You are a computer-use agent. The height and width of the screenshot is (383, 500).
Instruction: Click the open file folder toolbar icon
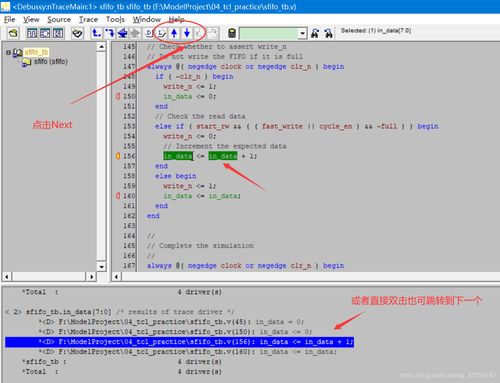pos(13,33)
